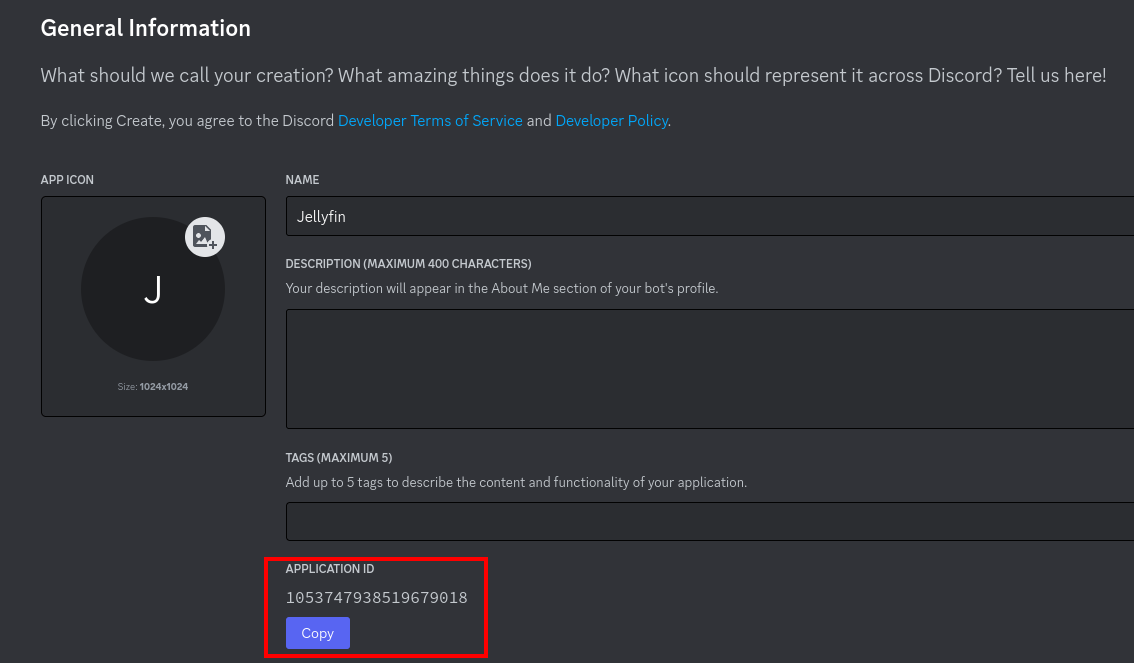
Task: Click the Tags input field
Action: coord(700,521)
